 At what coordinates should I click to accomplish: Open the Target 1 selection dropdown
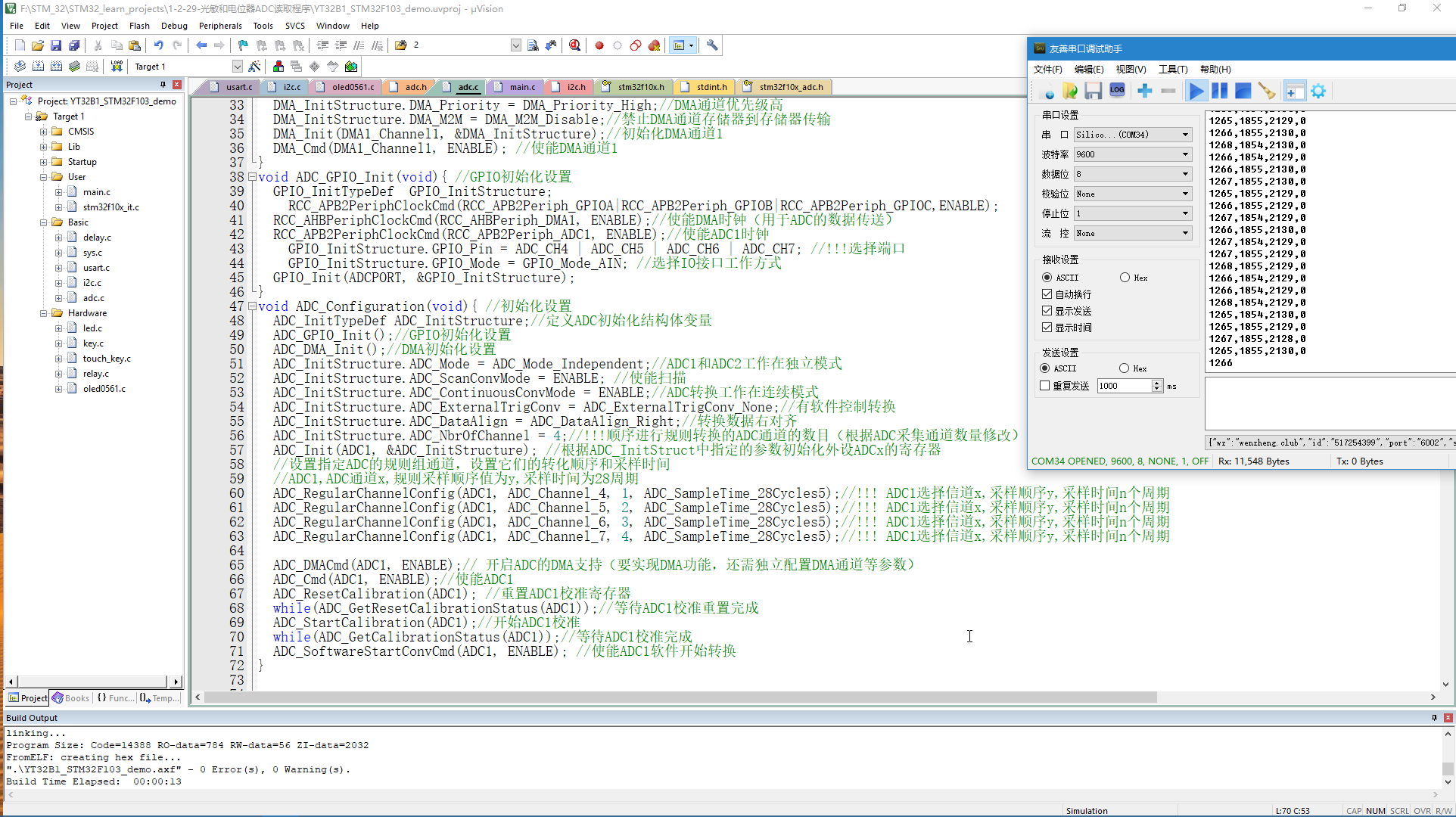237,67
